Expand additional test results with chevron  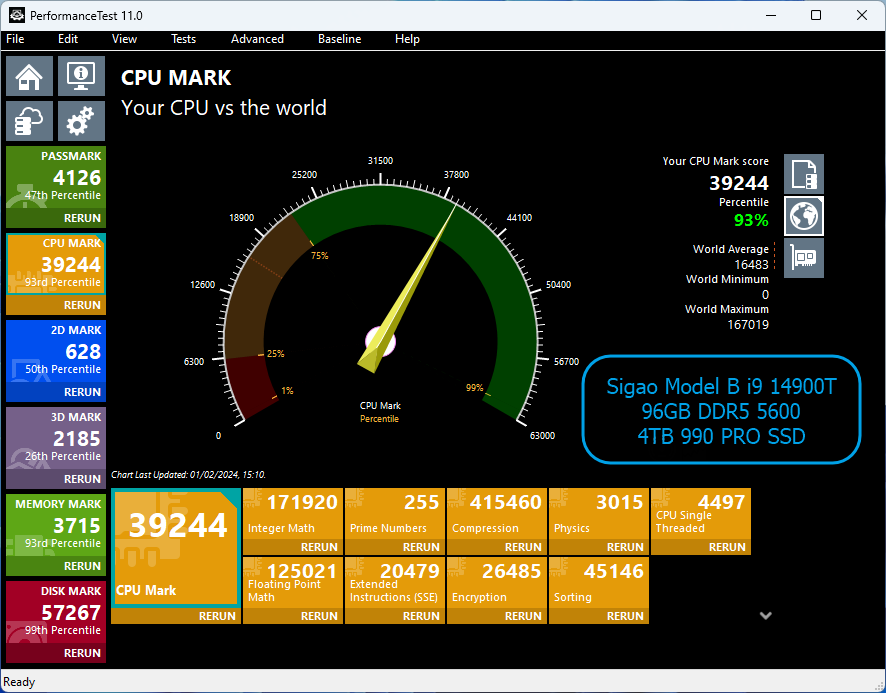[766, 615]
